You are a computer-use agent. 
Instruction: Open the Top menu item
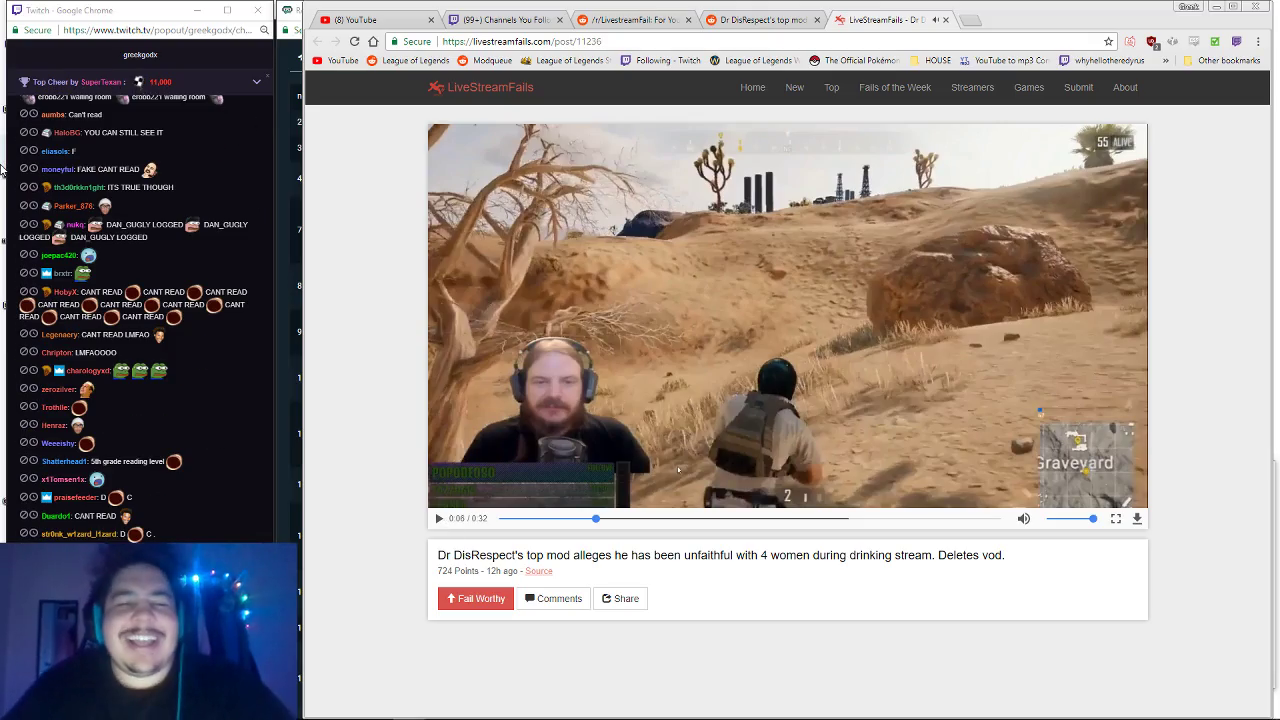pyautogui.click(x=832, y=87)
